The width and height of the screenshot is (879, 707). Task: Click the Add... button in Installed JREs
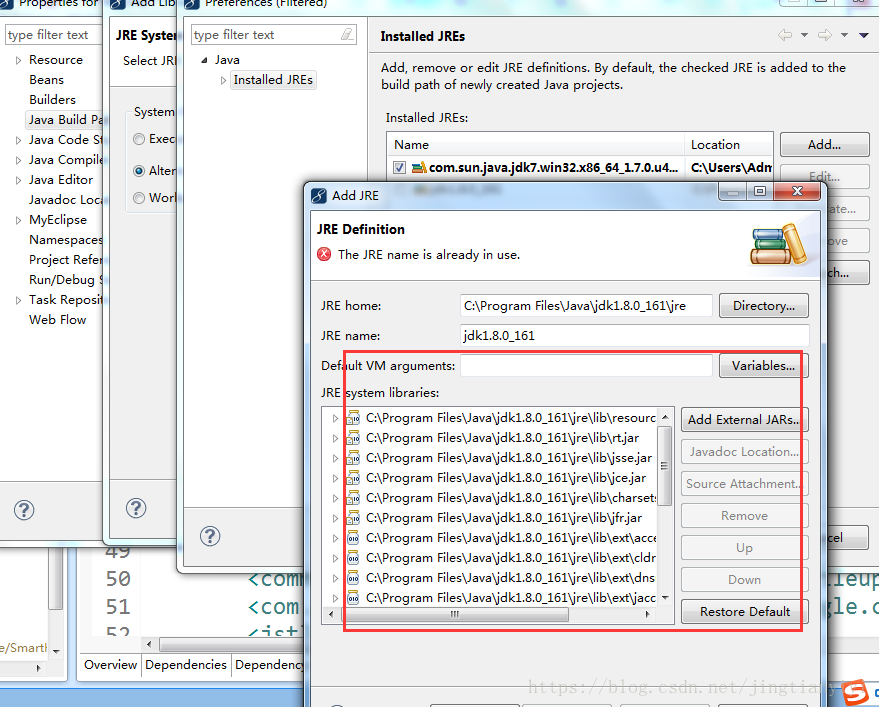click(824, 145)
